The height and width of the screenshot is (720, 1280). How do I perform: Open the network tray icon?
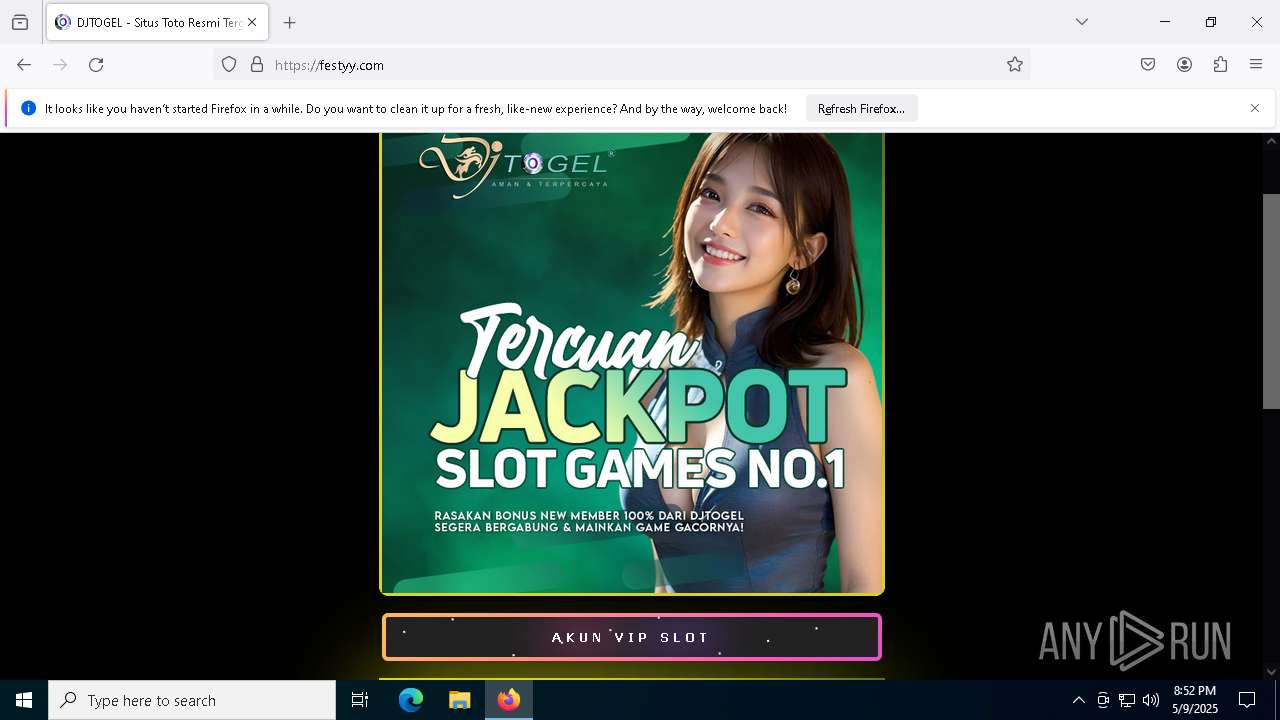(1127, 700)
